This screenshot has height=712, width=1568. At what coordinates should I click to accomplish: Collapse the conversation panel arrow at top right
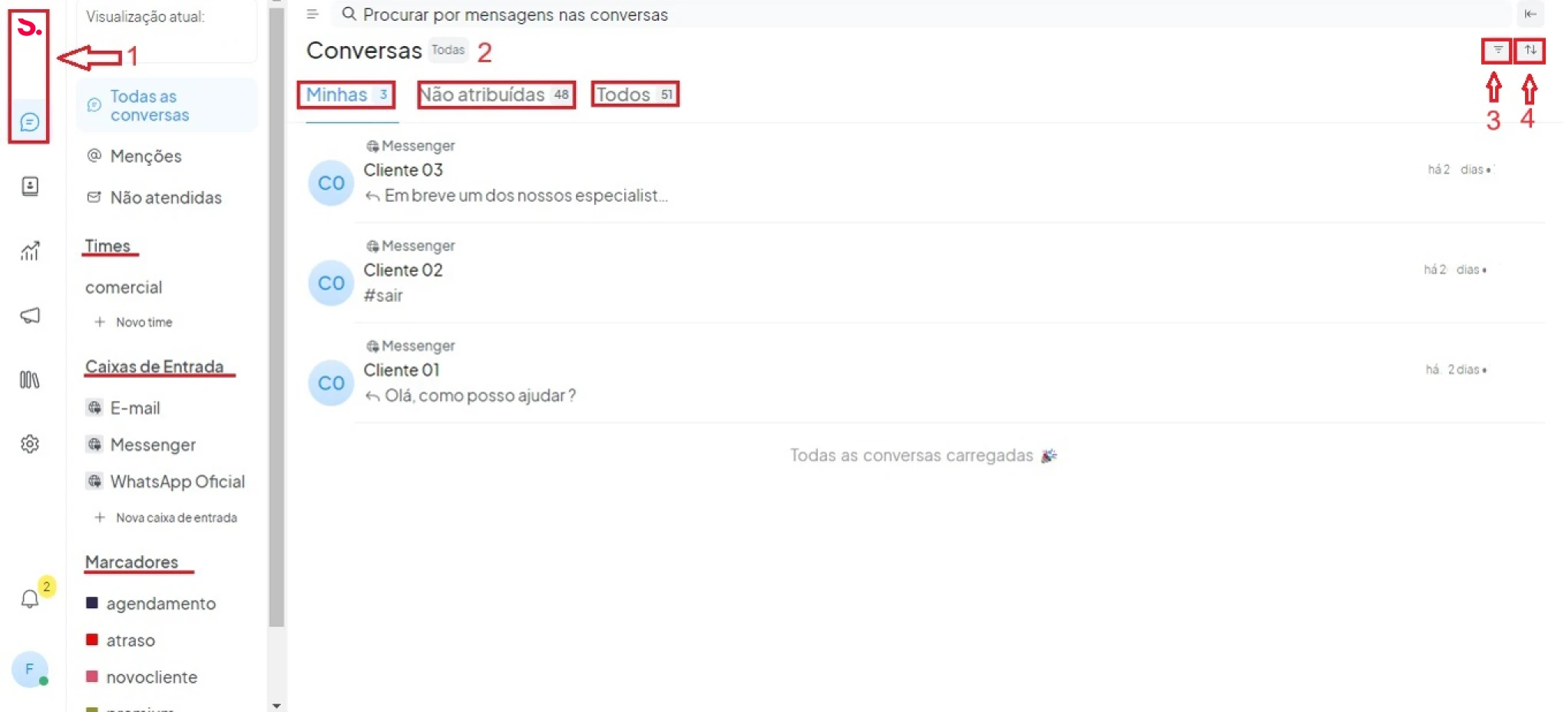click(x=1530, y=14)
